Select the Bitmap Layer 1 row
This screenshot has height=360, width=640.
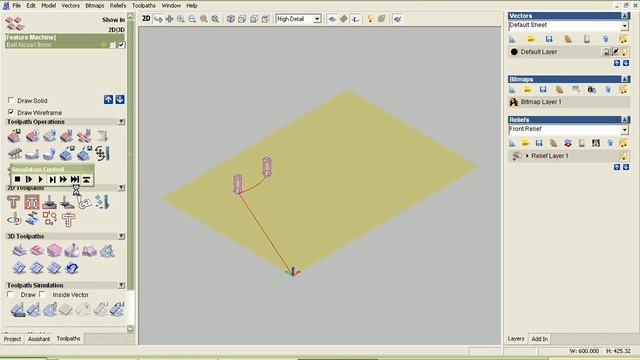[x=569, y=102]
